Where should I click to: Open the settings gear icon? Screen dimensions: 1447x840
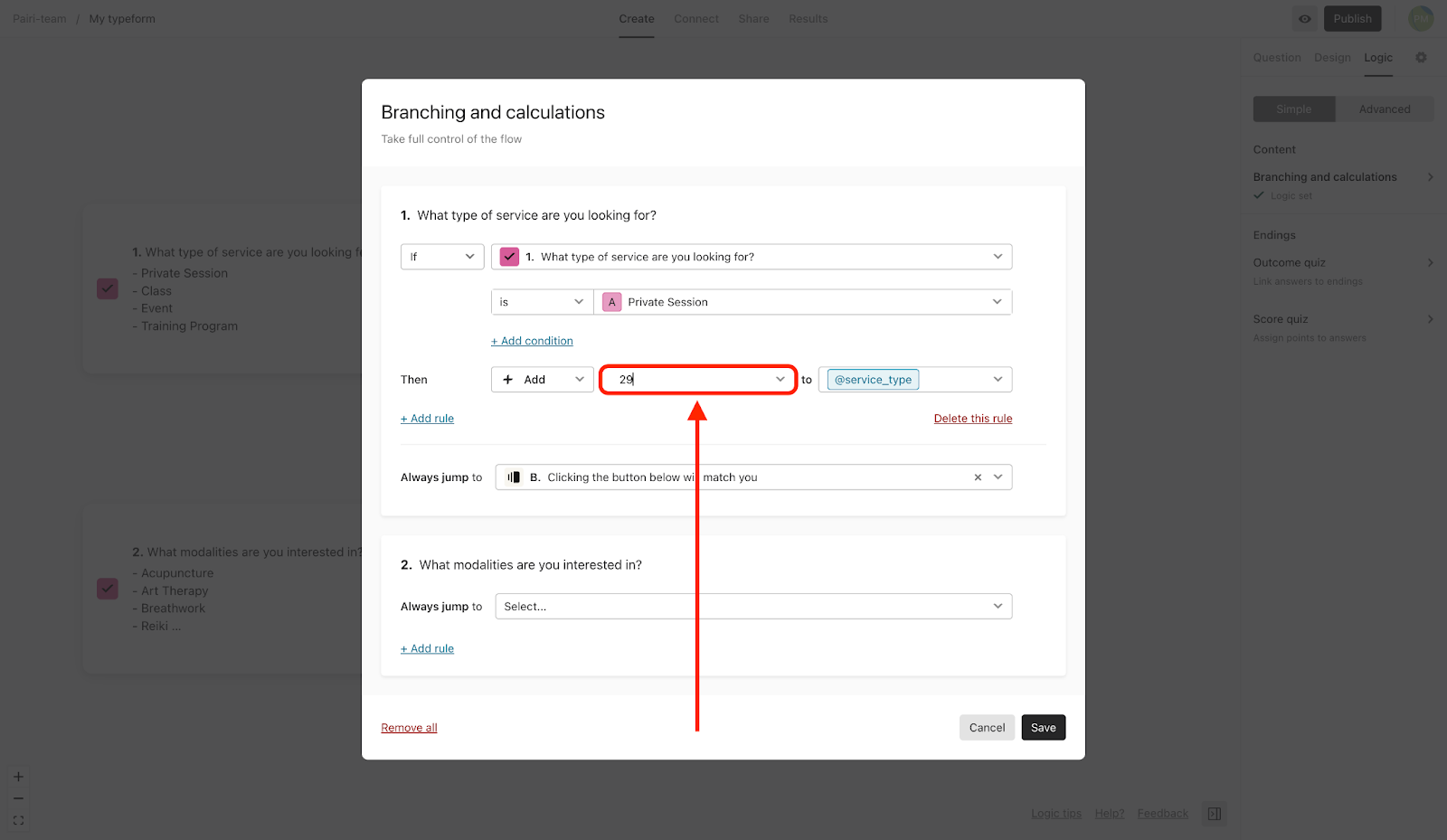(1421, 58)
